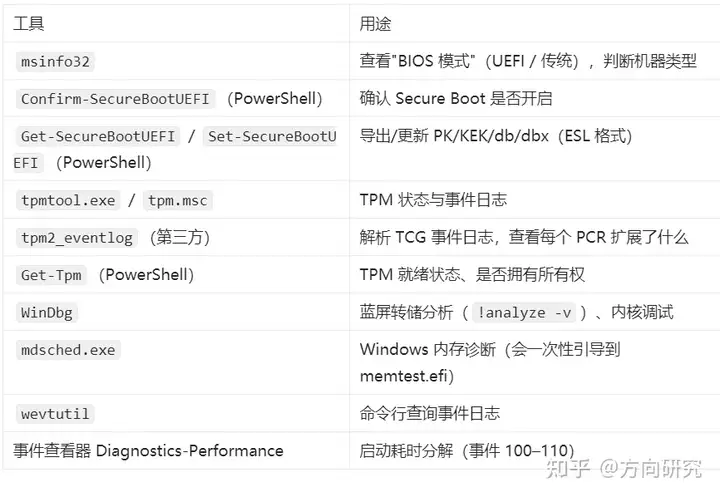The width and height of the screenshot is (720, 497).
Task: Click the memtest.efi description text
Action: [407, 376]
